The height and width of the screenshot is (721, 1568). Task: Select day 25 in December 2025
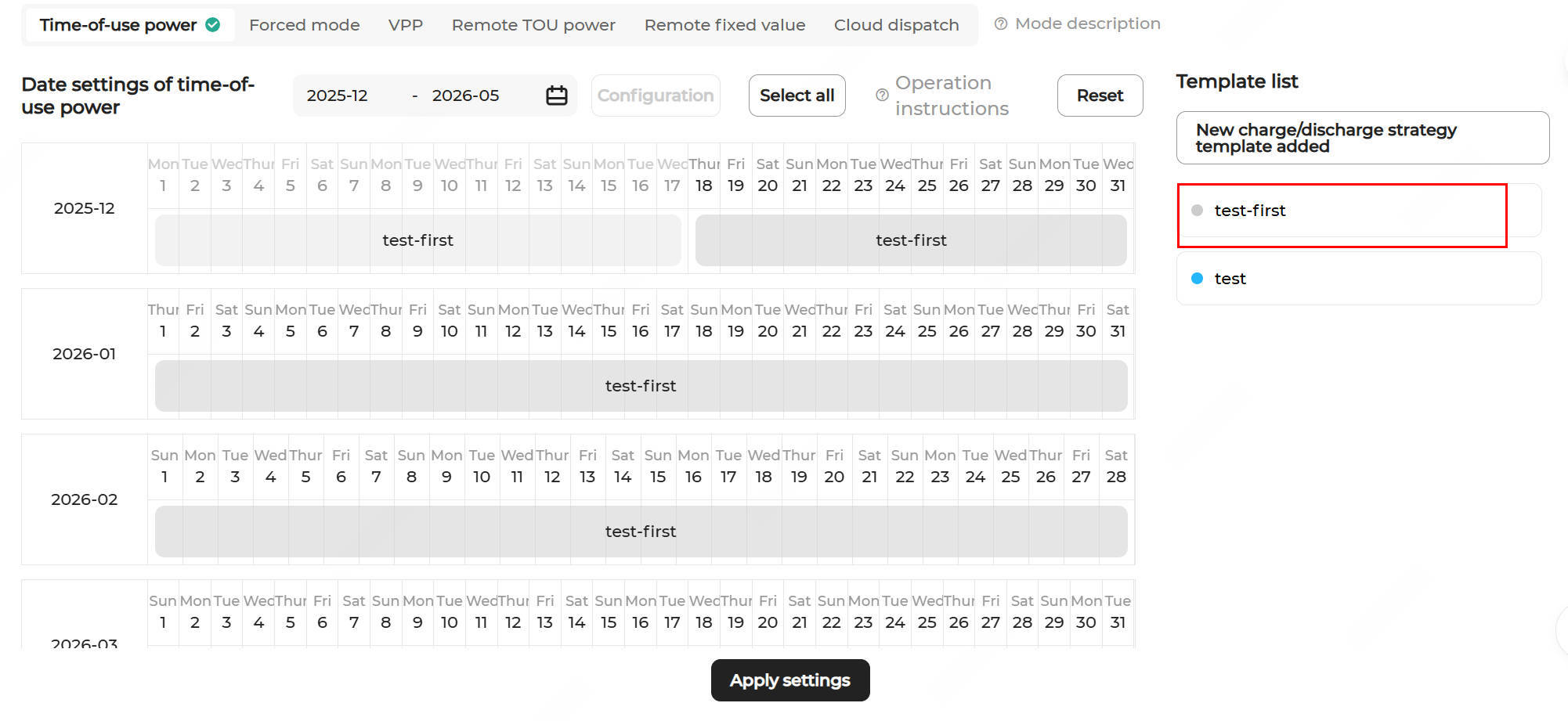tap(927, 186)
